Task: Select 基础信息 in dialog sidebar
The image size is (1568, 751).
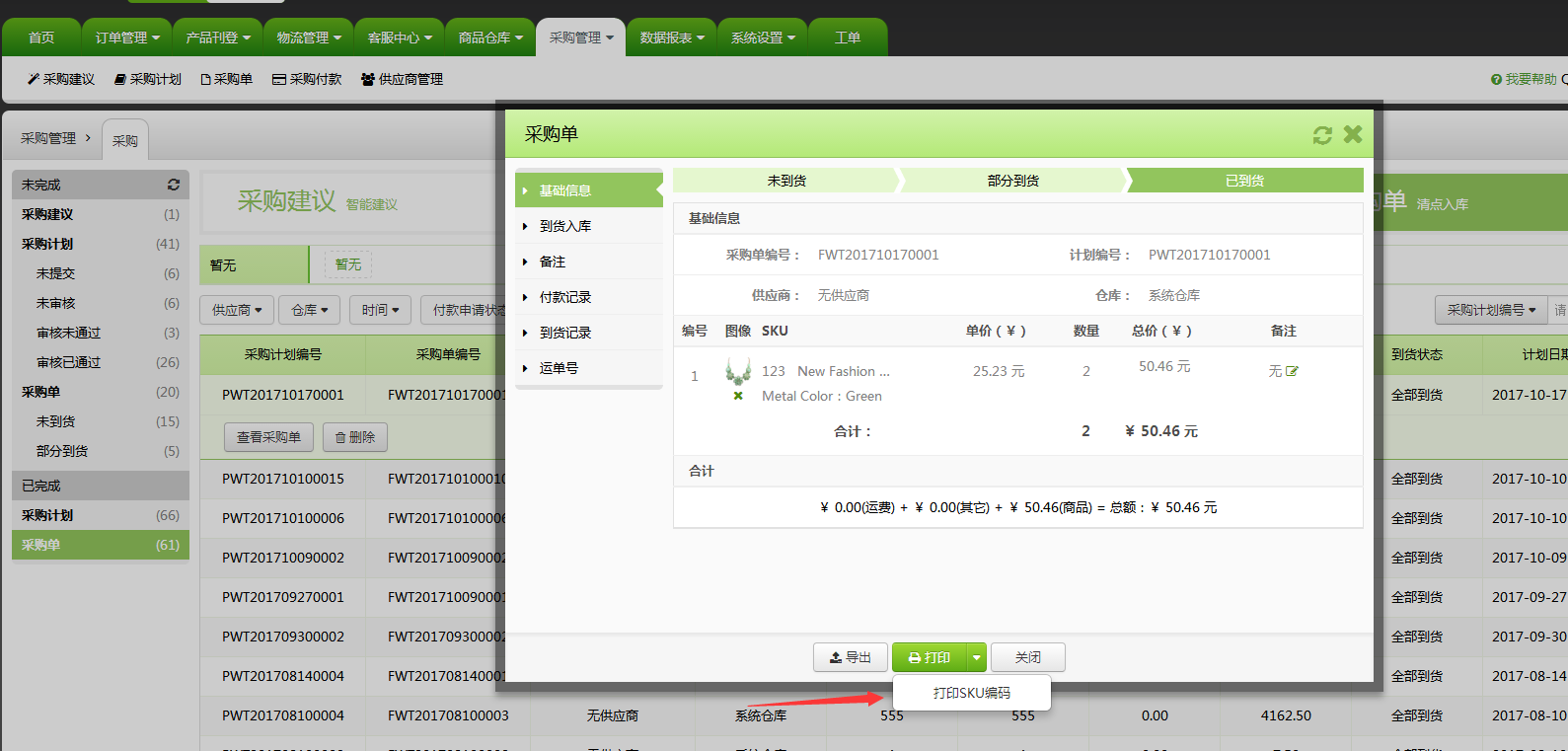Action: pyautogui.click(x=588, y=190)
